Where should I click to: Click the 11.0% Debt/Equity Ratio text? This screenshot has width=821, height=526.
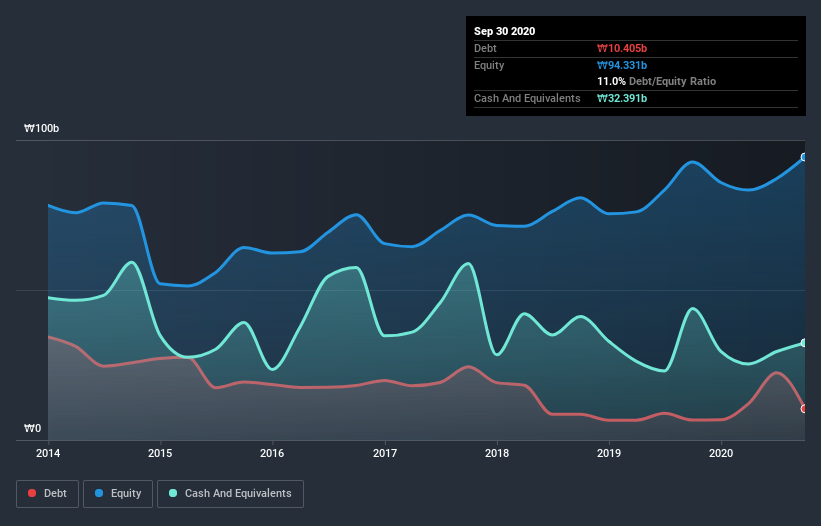click(x=657, y=81)
